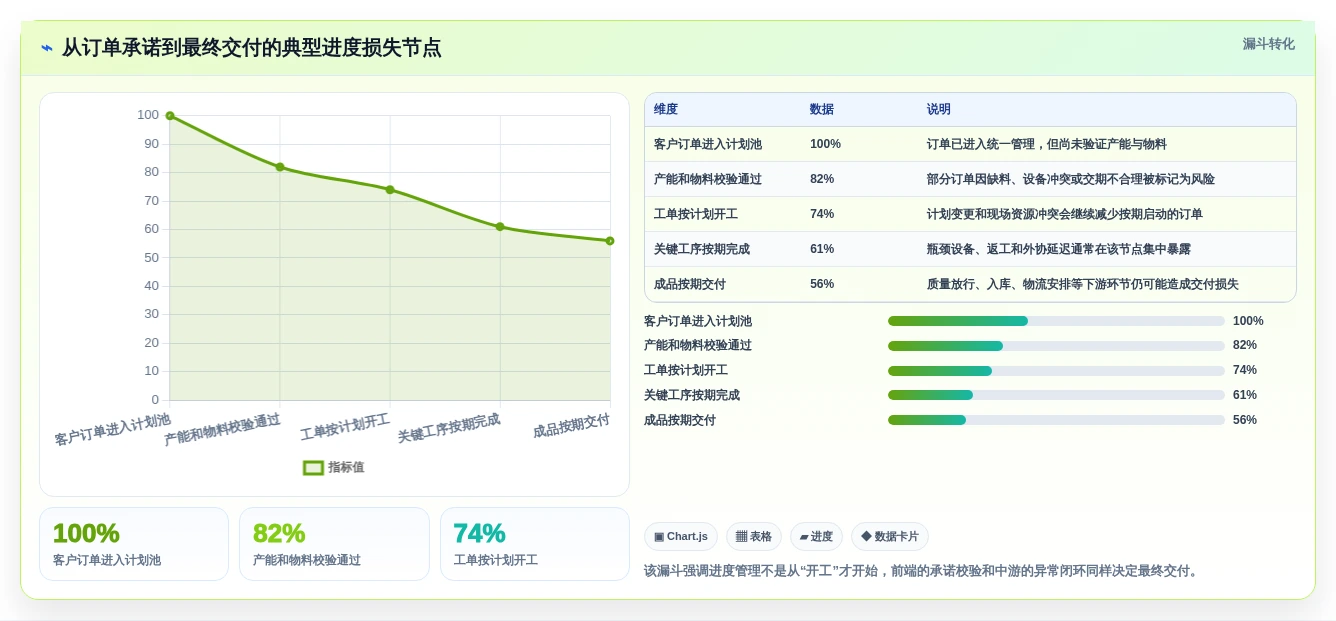
Task: Click the 进度 chip
Action: coord(816,537)
